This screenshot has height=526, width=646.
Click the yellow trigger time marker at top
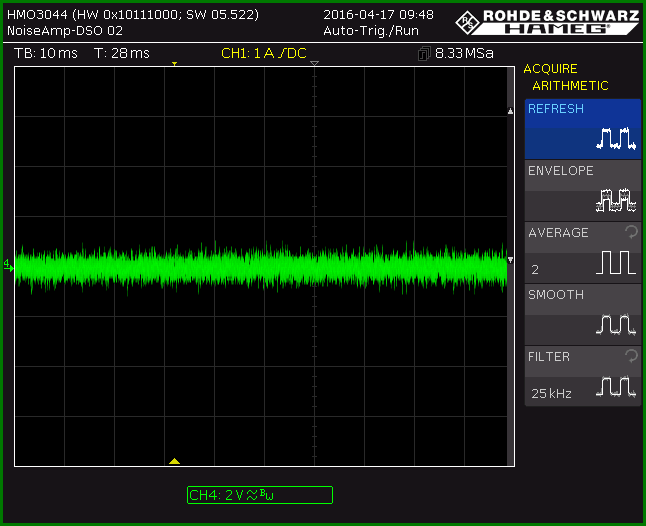pos(175,64)
